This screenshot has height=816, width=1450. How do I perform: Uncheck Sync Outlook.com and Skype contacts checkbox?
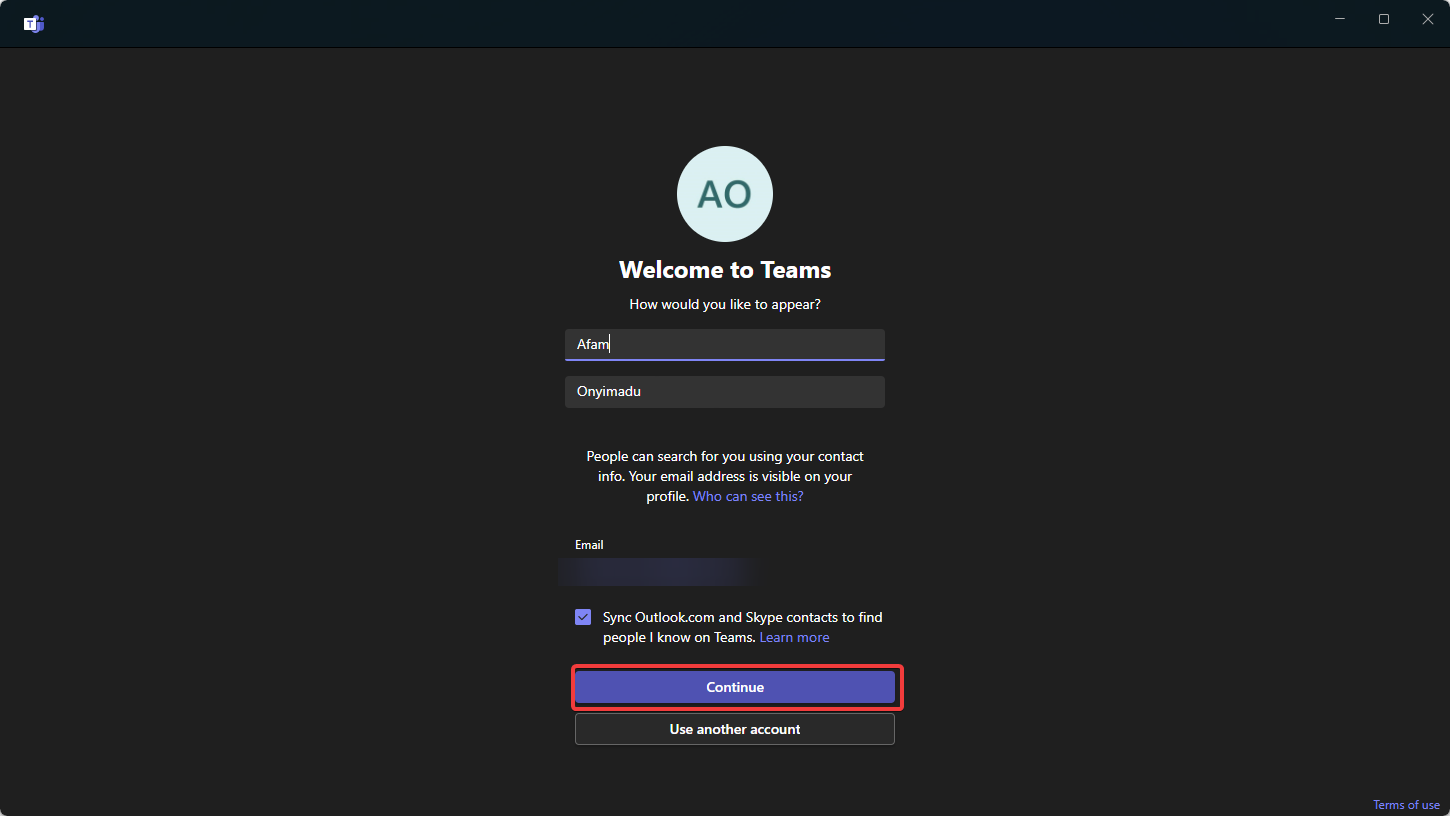click(583, 617)
